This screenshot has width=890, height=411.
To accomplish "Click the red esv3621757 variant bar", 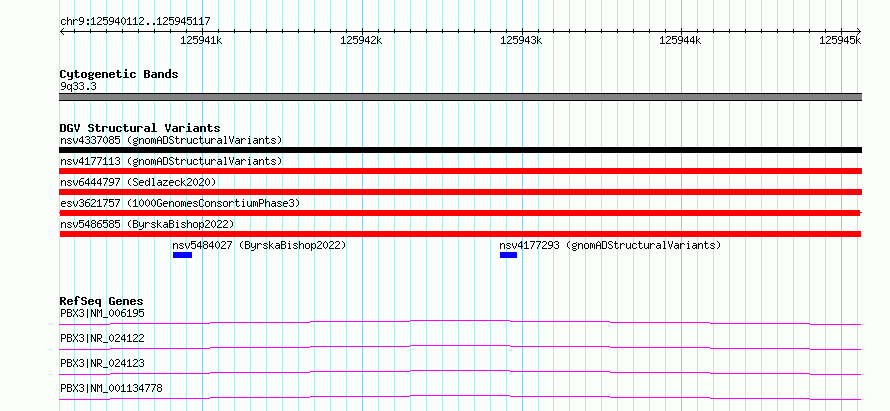I will pyautogui.click(x=460, y=213).
